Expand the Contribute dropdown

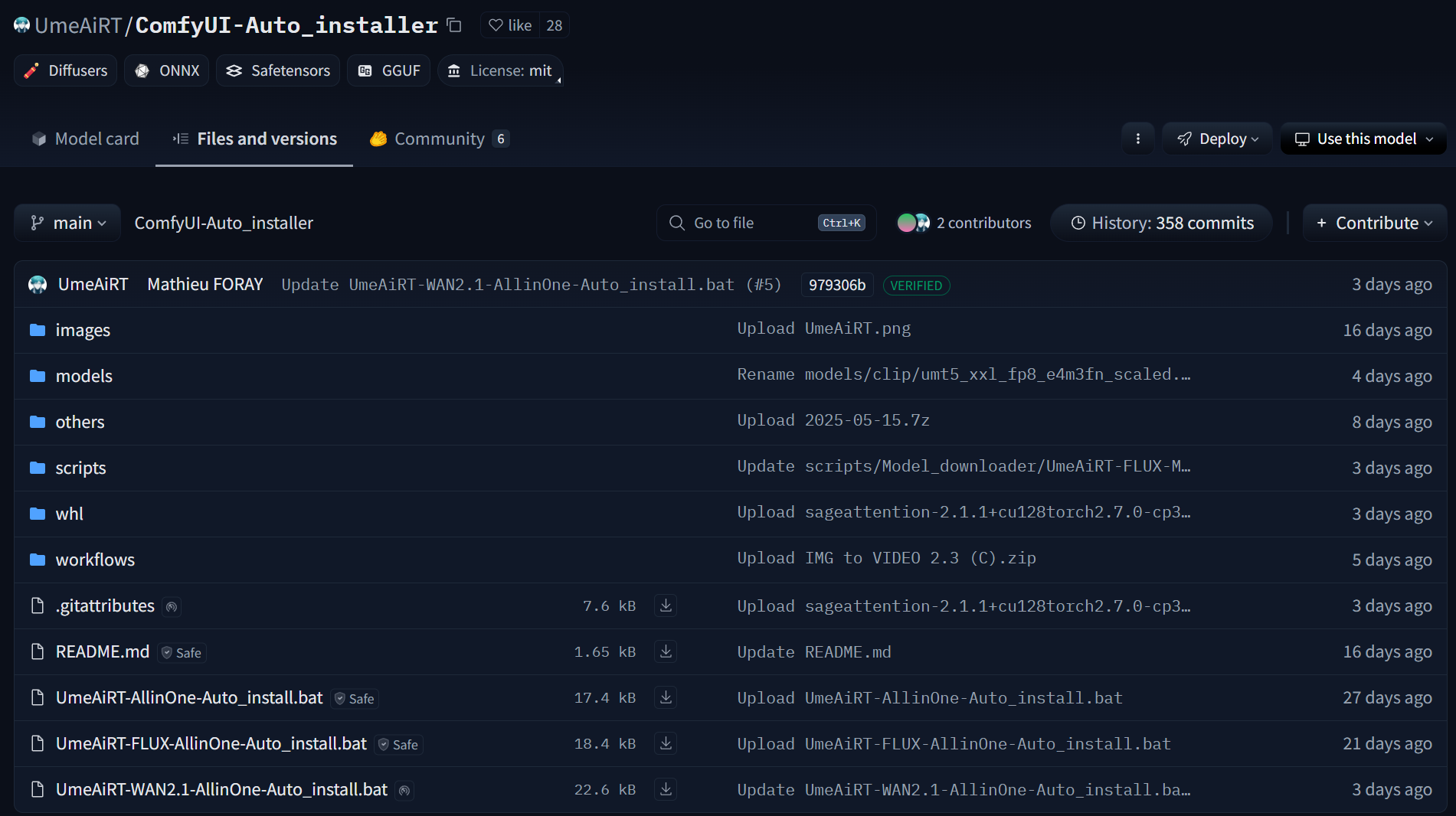[x=1375, y=223]
